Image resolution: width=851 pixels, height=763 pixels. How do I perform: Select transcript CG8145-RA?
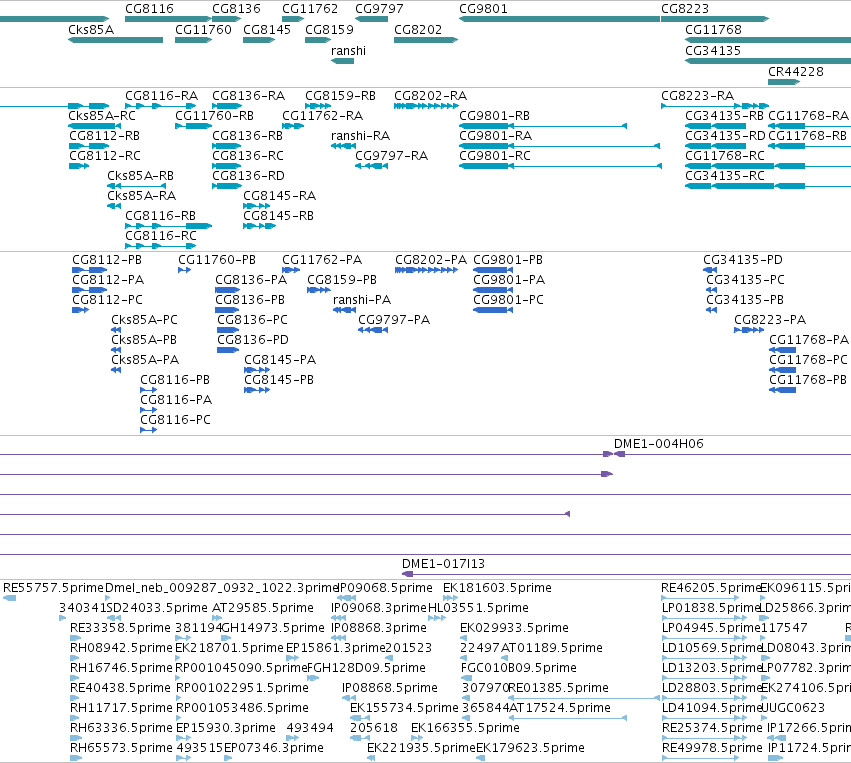pyautogui.click(x=256, y=206)
